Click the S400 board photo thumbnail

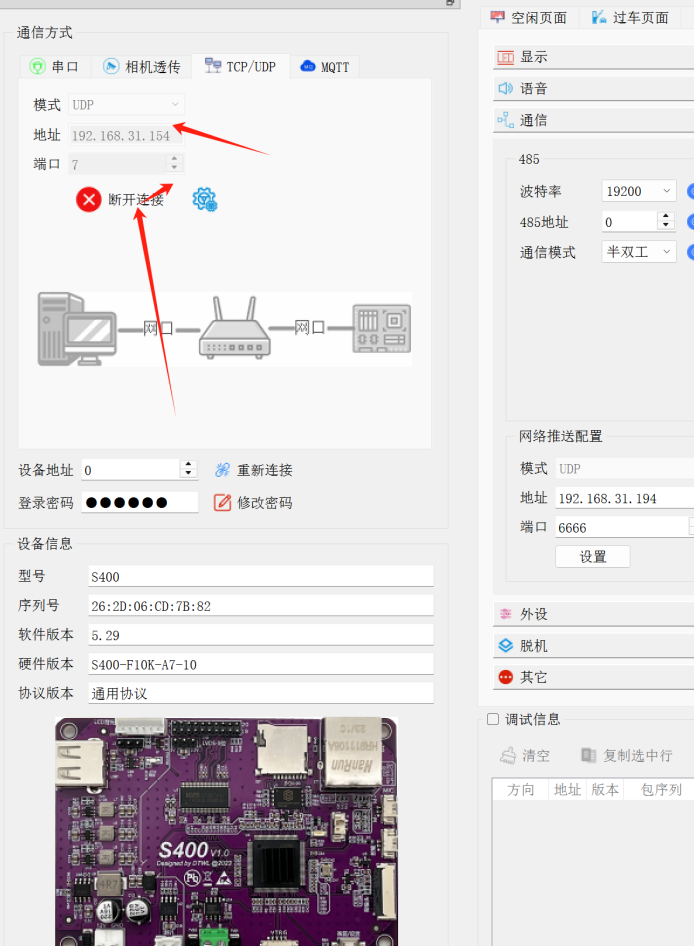tap(226, 831)
